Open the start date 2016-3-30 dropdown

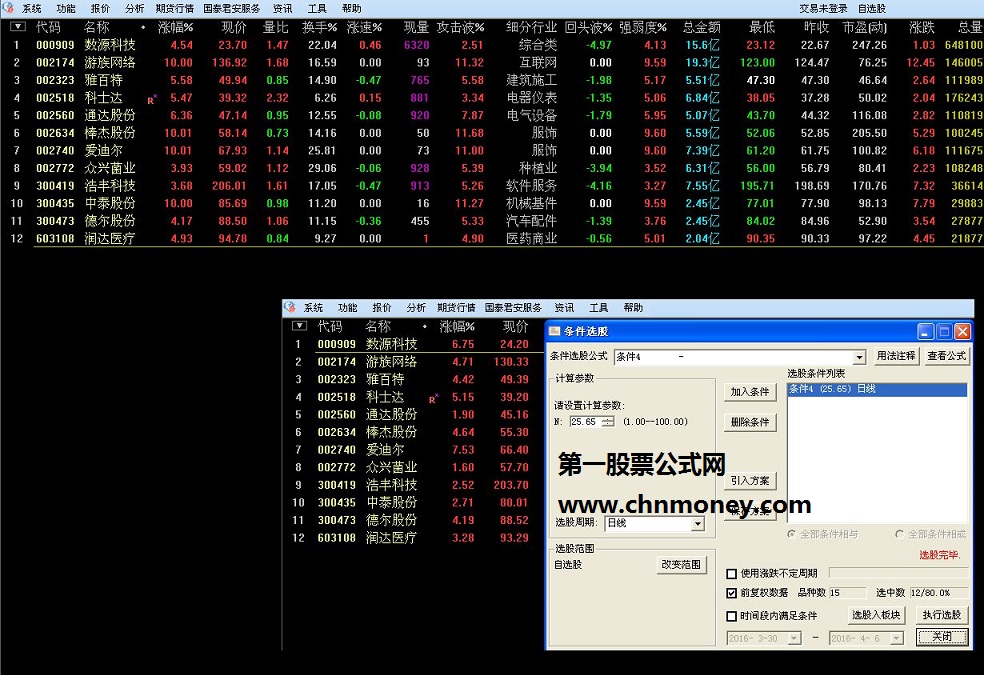click(x=794, y=639)
